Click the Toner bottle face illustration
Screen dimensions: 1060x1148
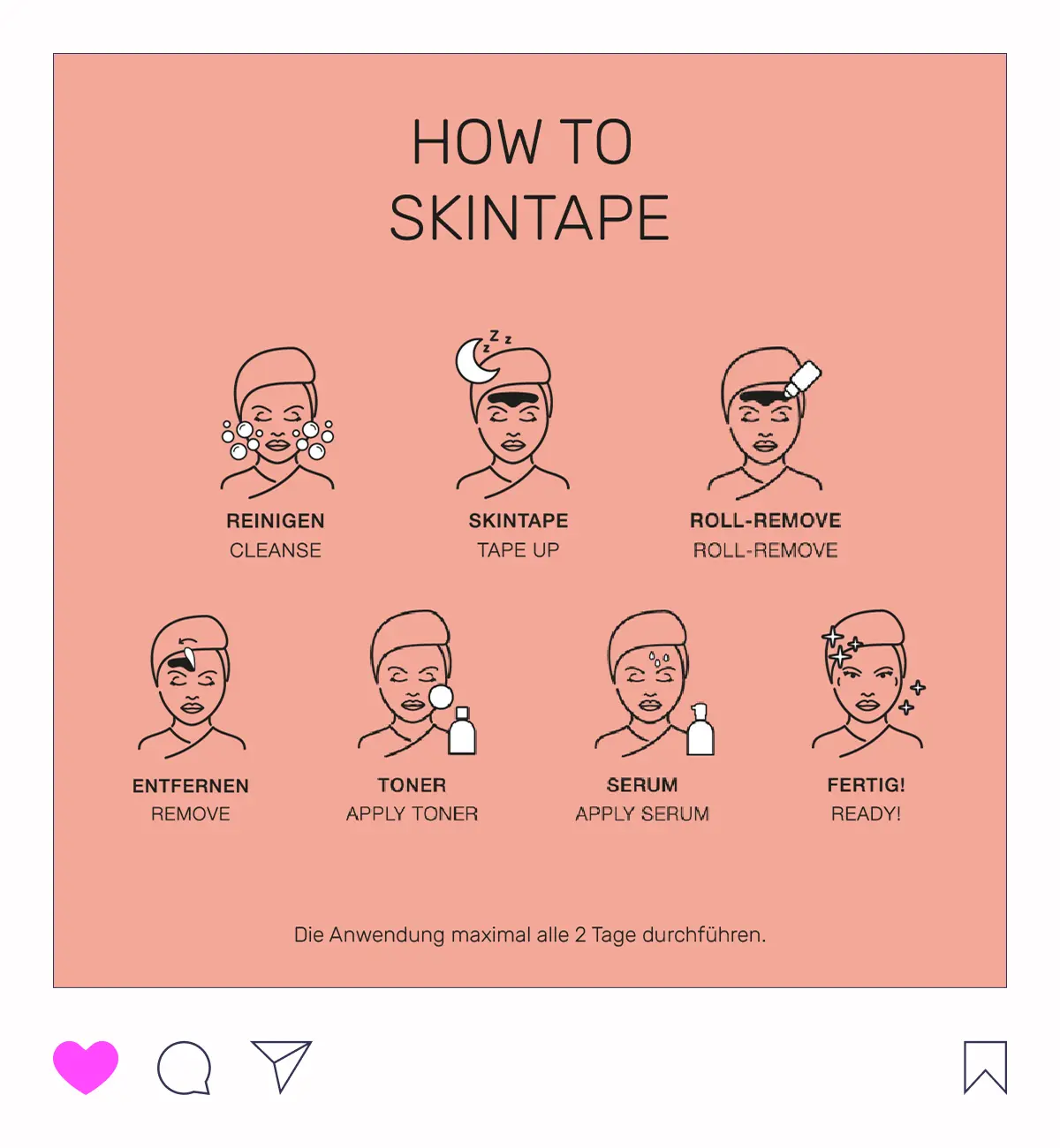(417, 684)
